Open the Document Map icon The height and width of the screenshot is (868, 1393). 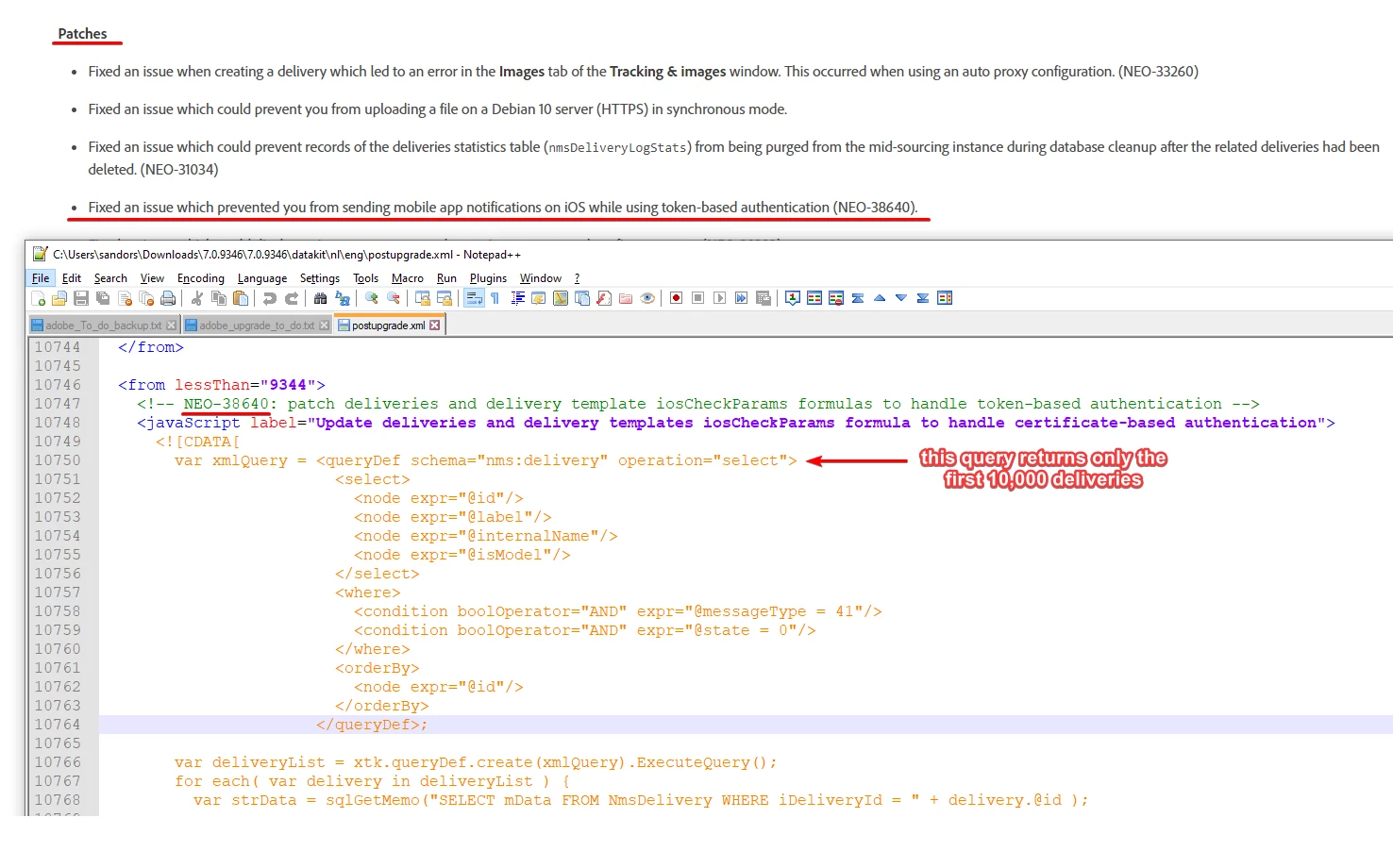[561, 298]
